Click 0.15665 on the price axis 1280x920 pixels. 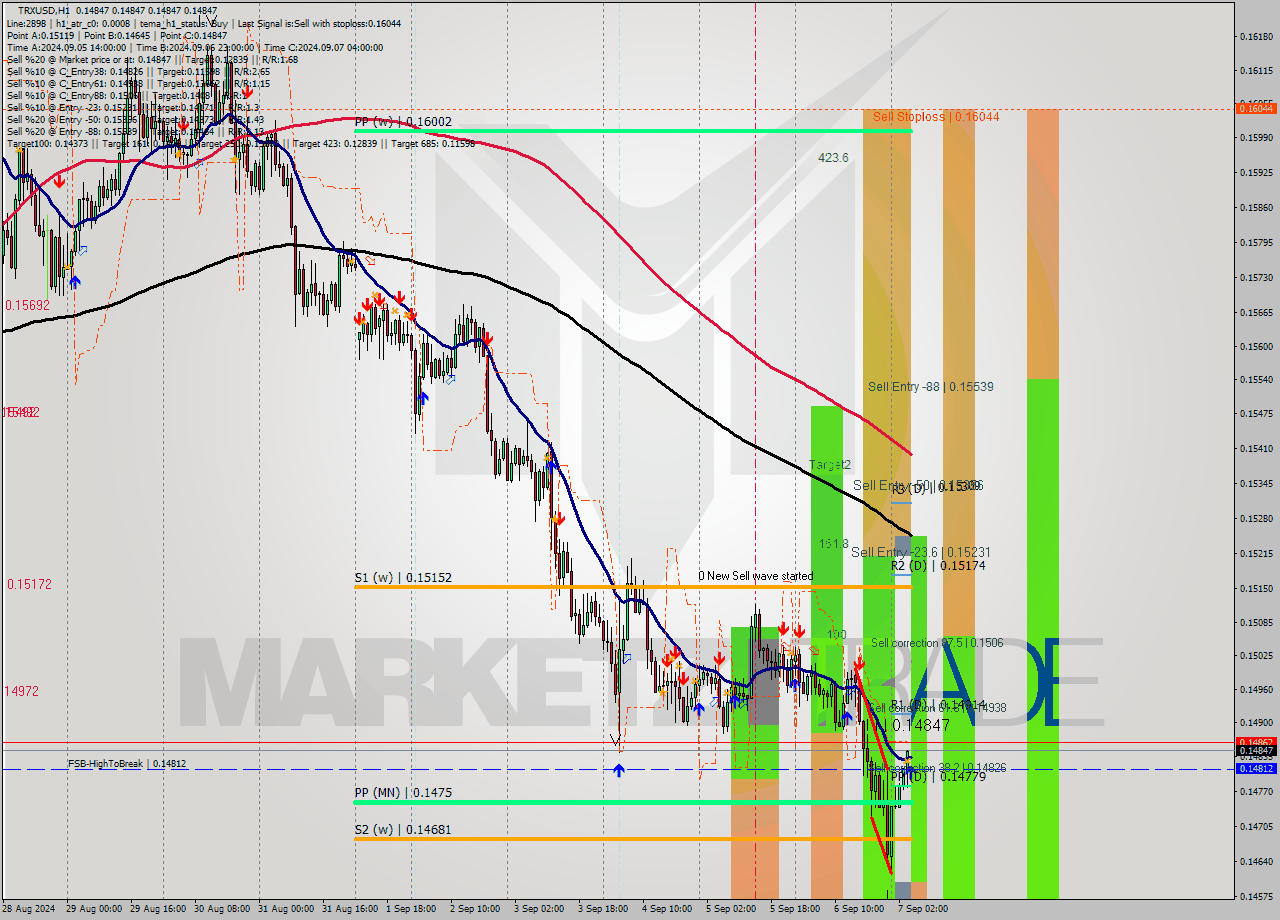[x=1256, y=312]
